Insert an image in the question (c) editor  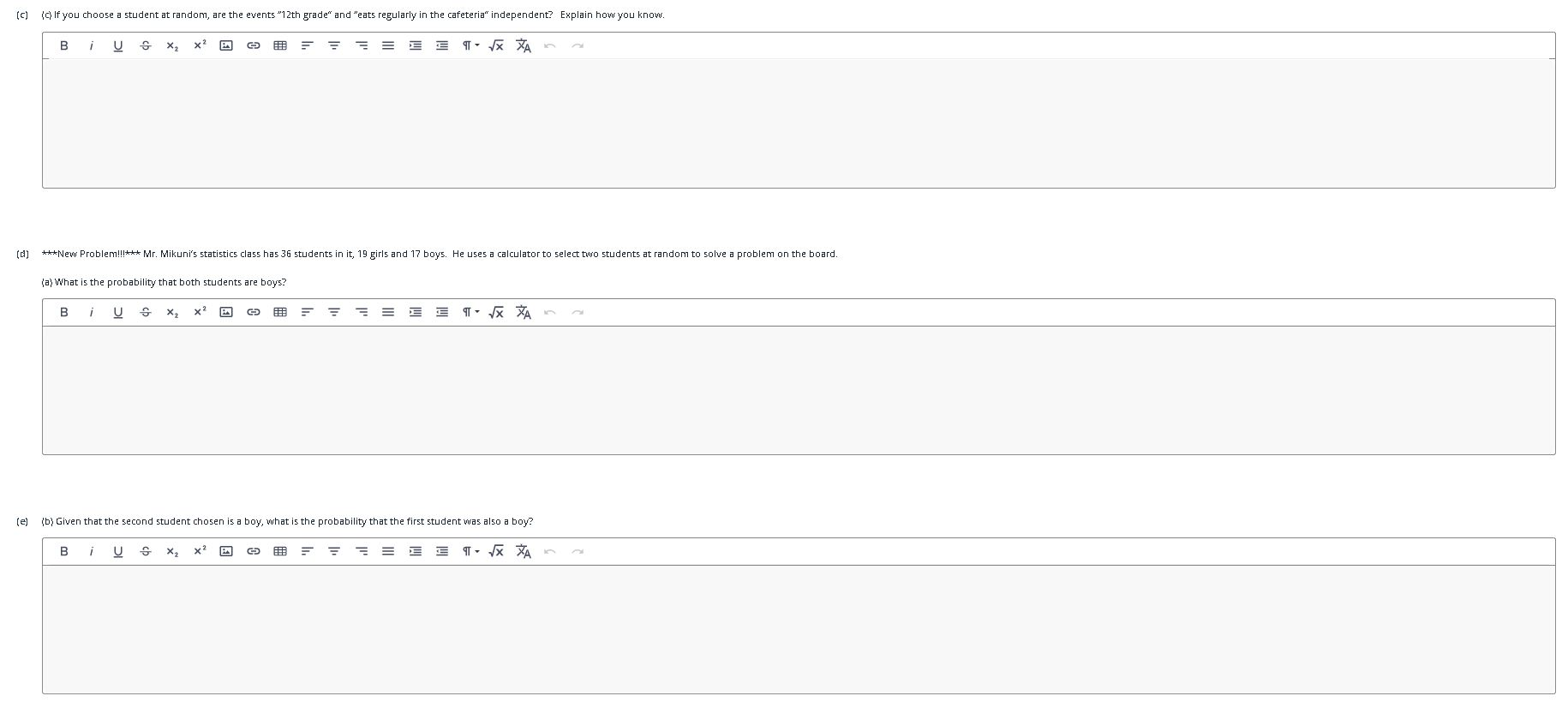click(x=226, y=45)
